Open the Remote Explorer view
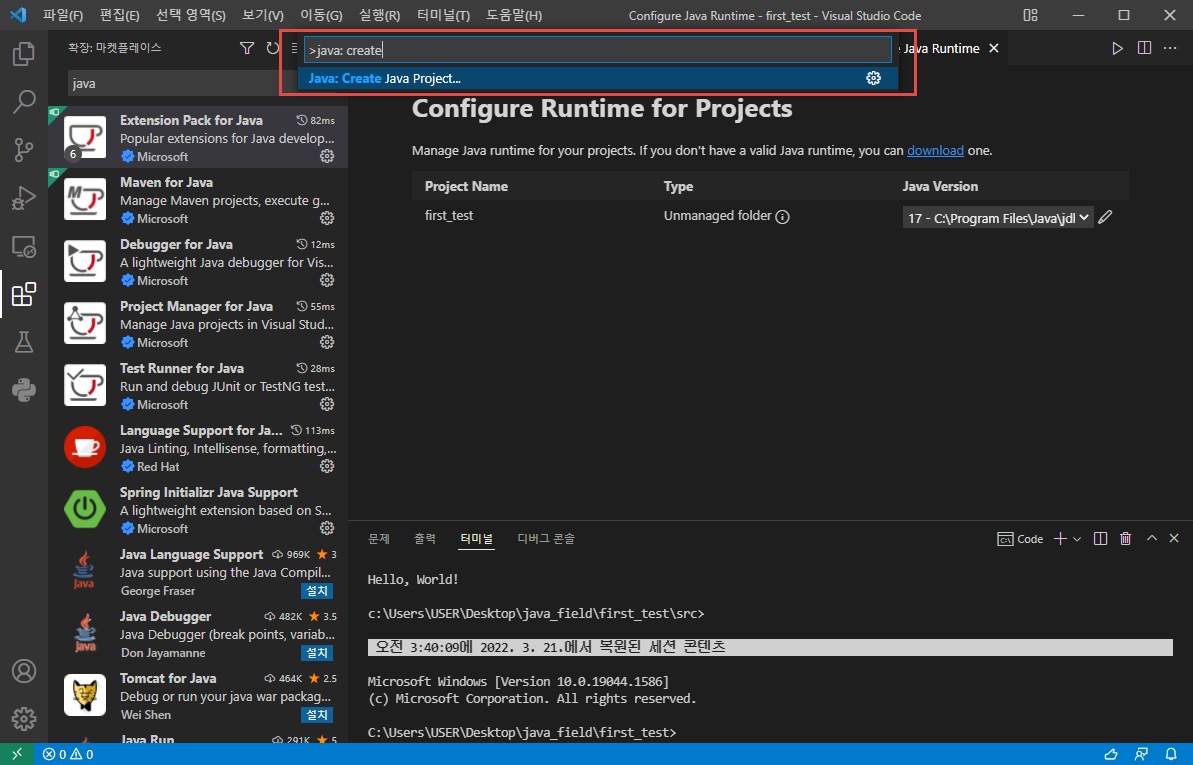The width and height of the screenshot is (1193, 765). click(x=24, y=246)
